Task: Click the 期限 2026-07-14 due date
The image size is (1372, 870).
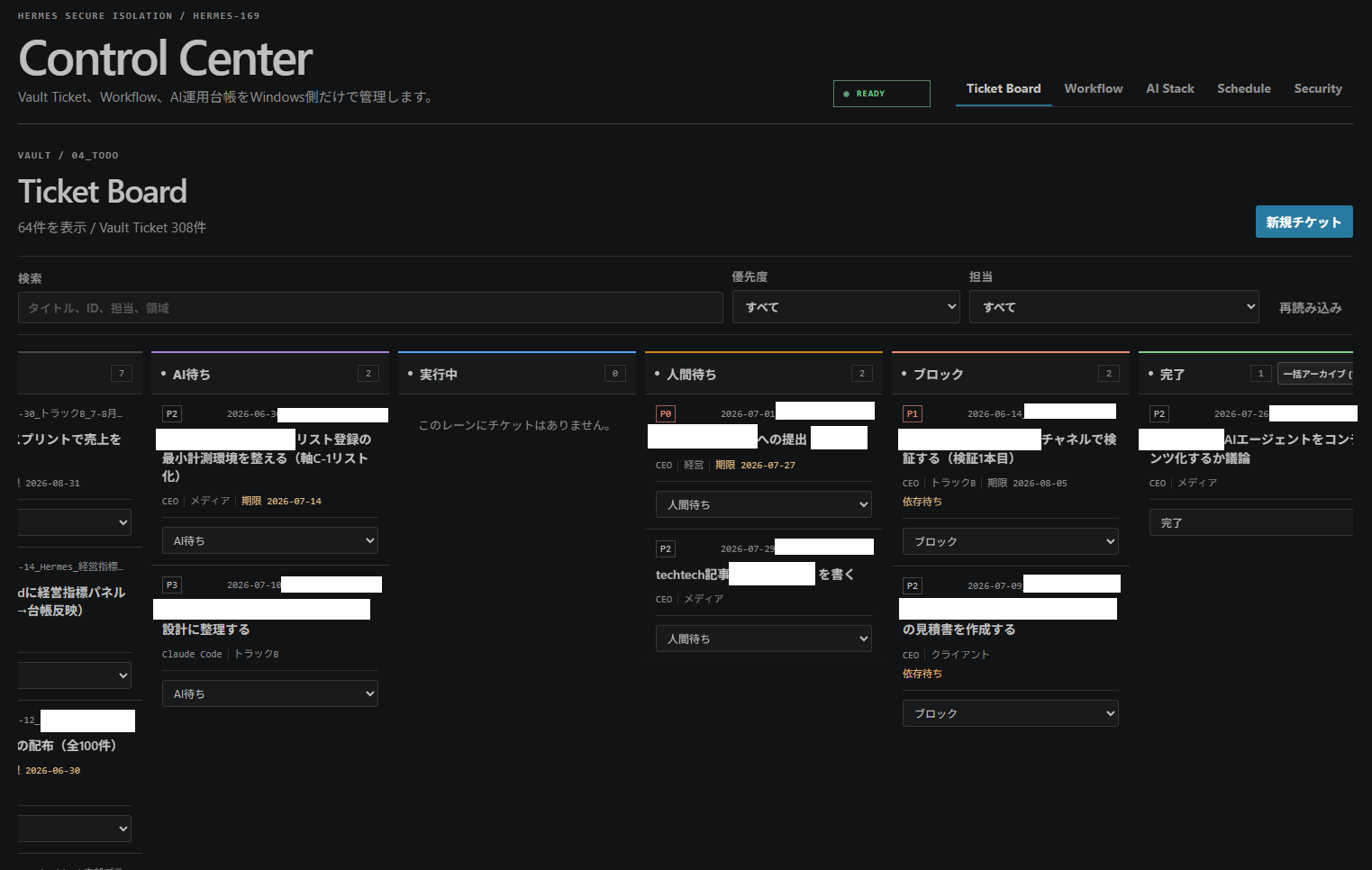Action: coord(281,502)
